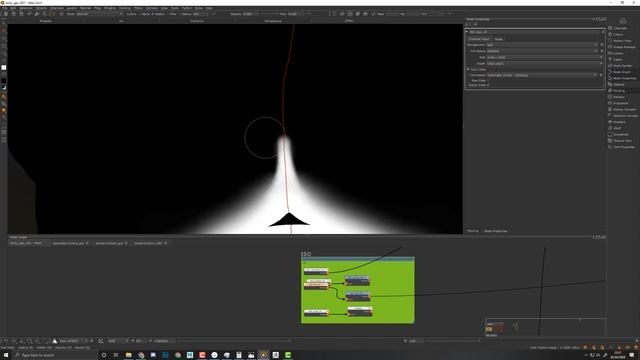This screenshot has height=360, width=640.
Task: Toggle the Scalar Data checkbox
Action: coord(488,85)
